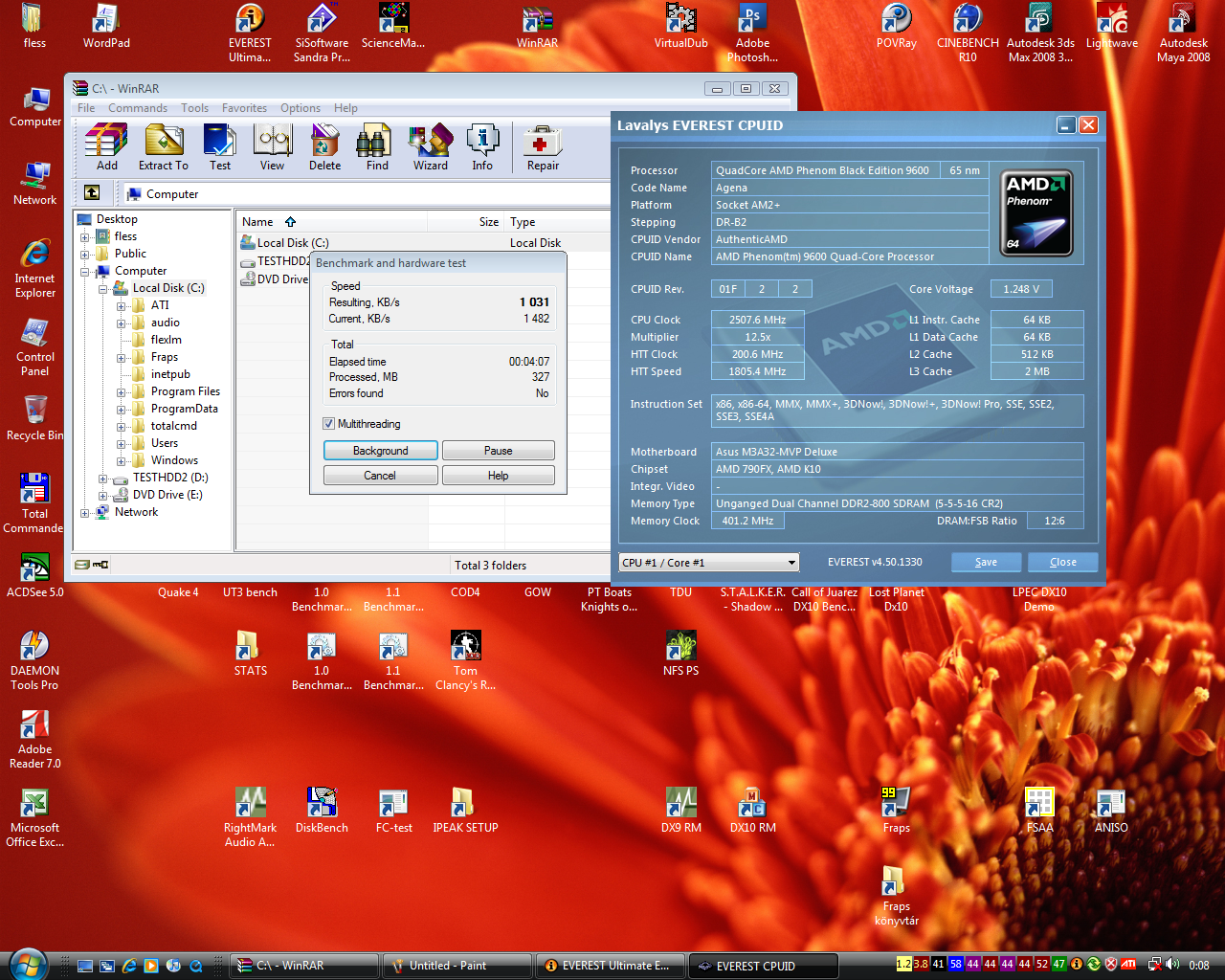
Task: Expand the Network tree node
Action: pyautogui.click(x=85, y=512)
